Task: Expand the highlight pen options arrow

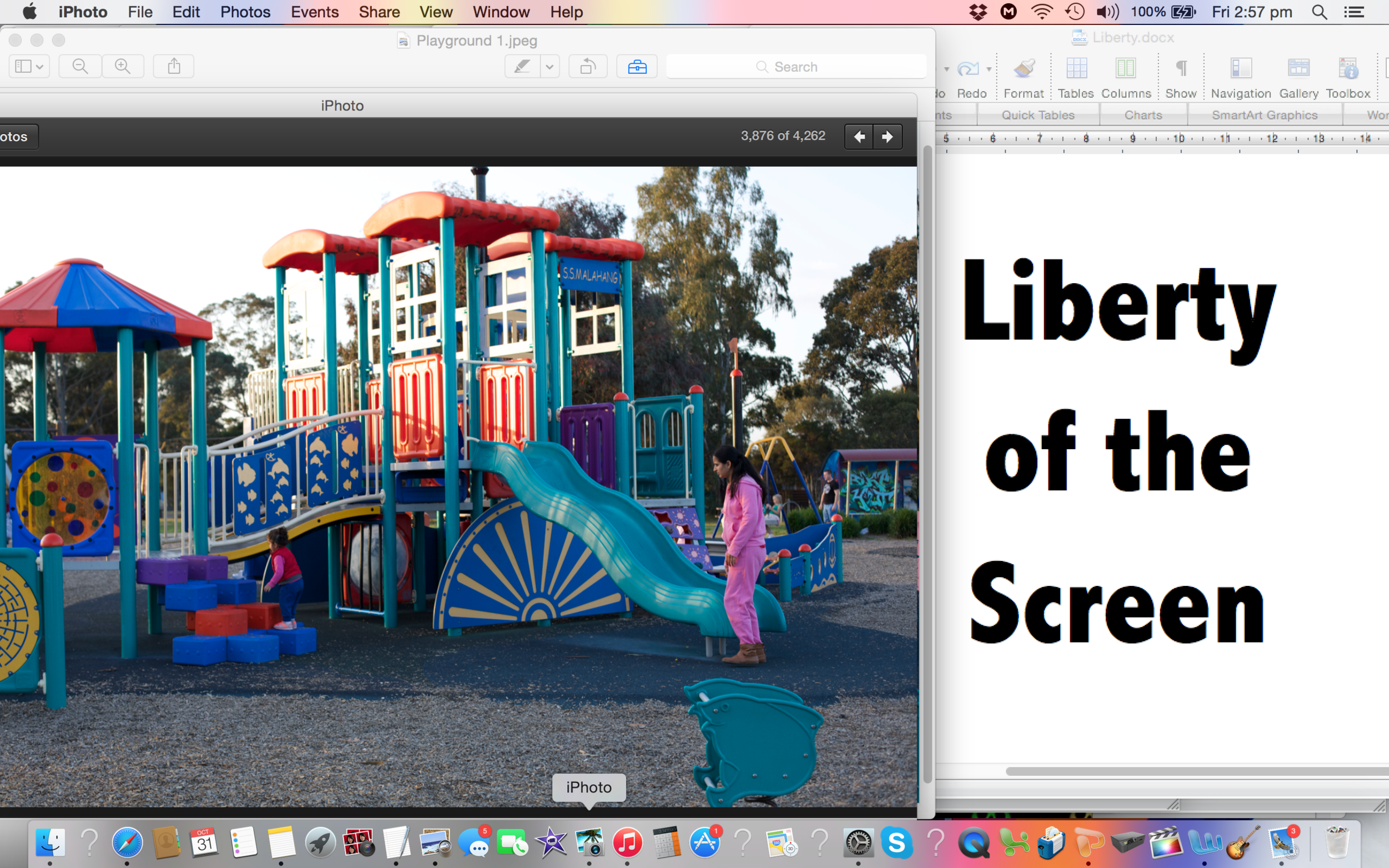Action: coord(549,67)
